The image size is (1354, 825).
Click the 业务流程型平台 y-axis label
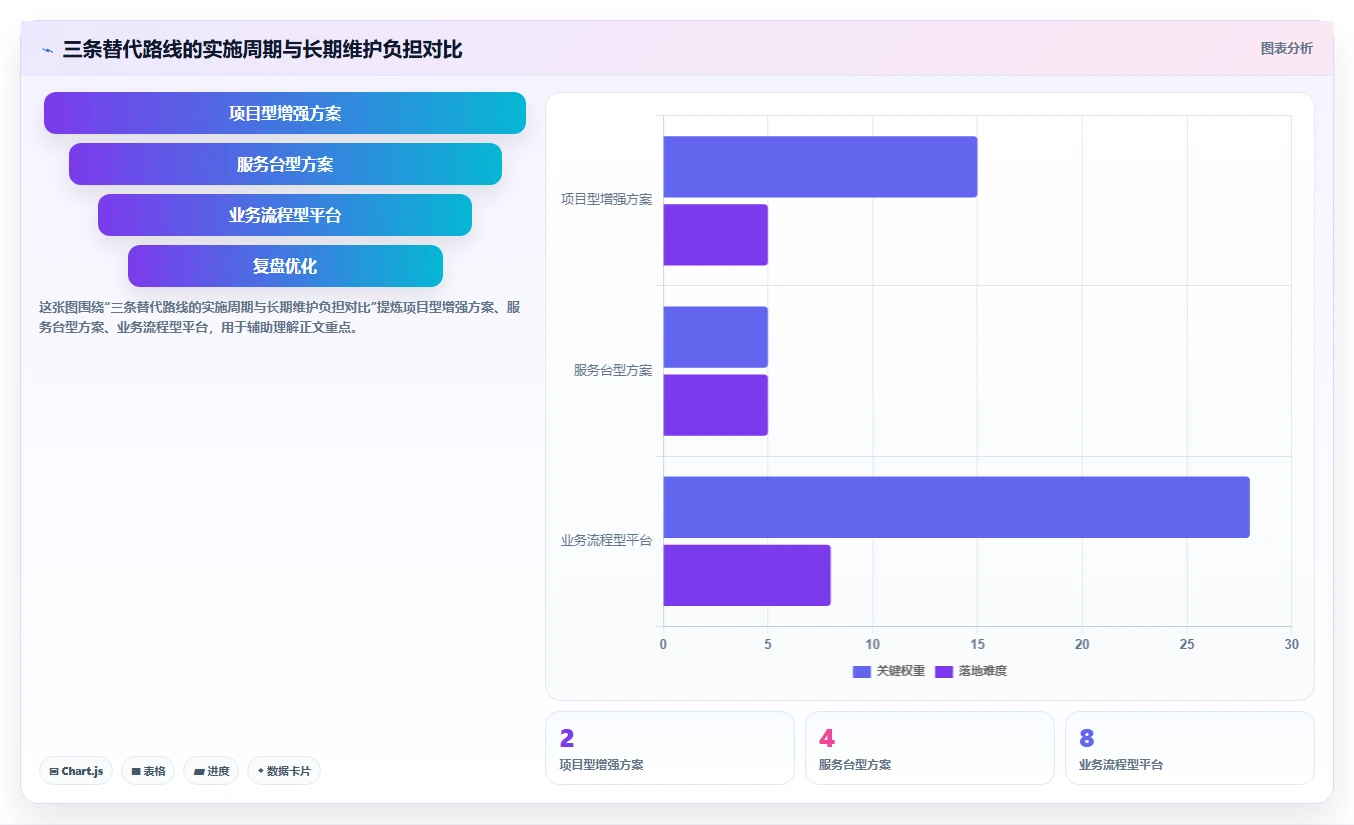(x=606, y=541)
